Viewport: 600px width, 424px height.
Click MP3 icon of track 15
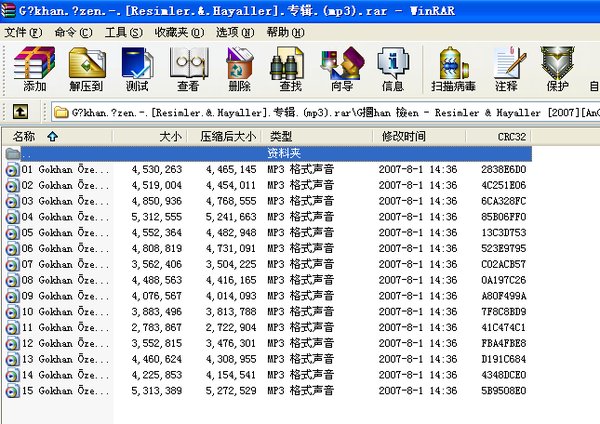click(x=12, y=391)
